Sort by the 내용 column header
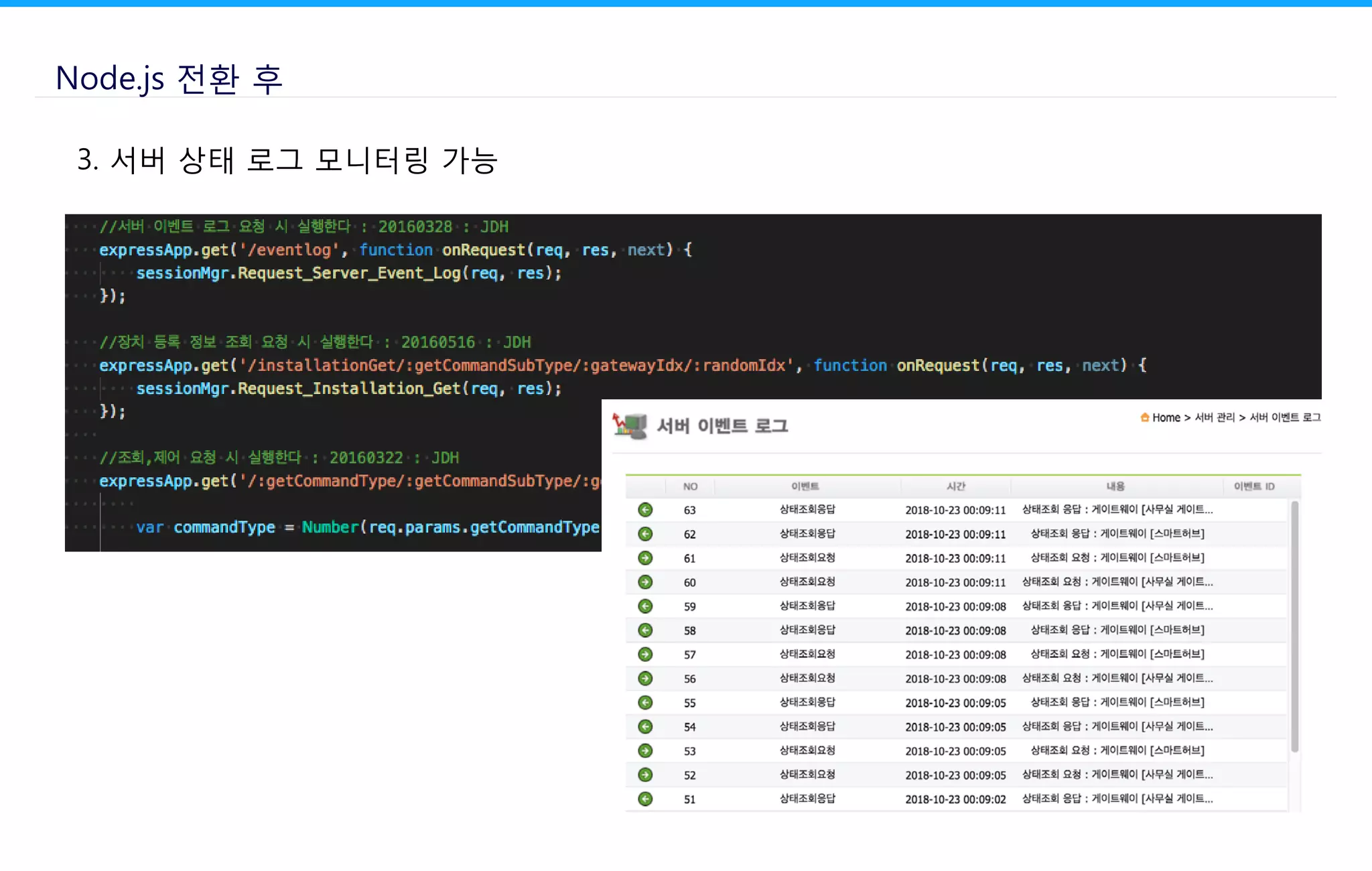Viewport: 1372px width, 871px height. point(1115,486)
